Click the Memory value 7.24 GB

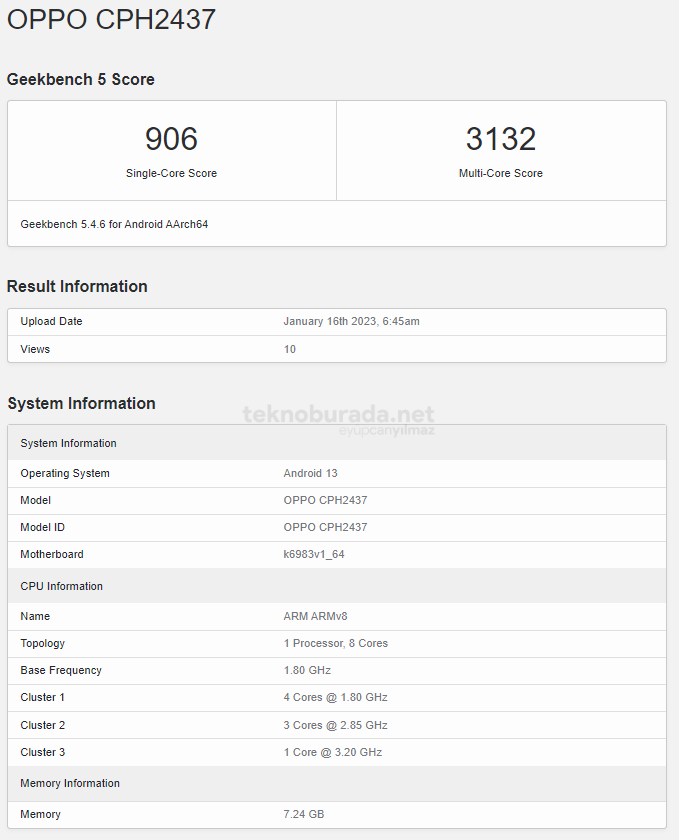pos(303,814)
